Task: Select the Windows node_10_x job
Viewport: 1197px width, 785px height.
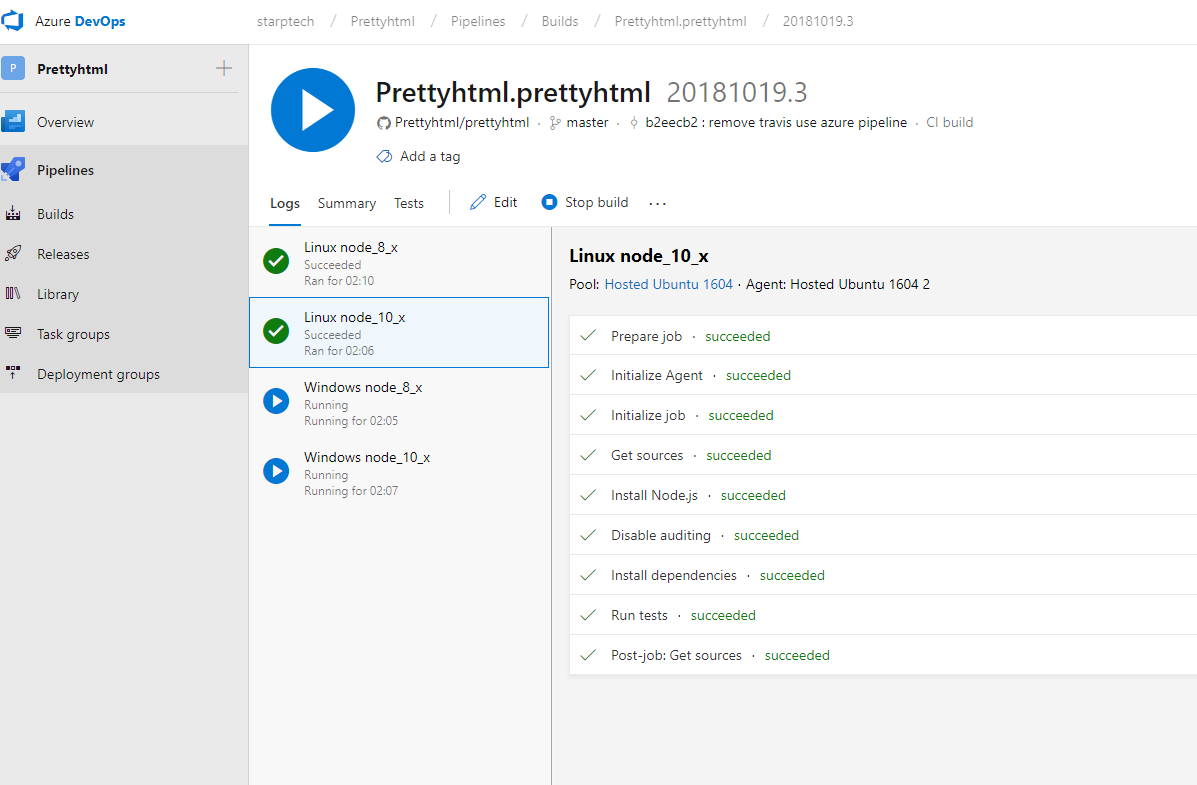Action: click(x=398, y=473)
